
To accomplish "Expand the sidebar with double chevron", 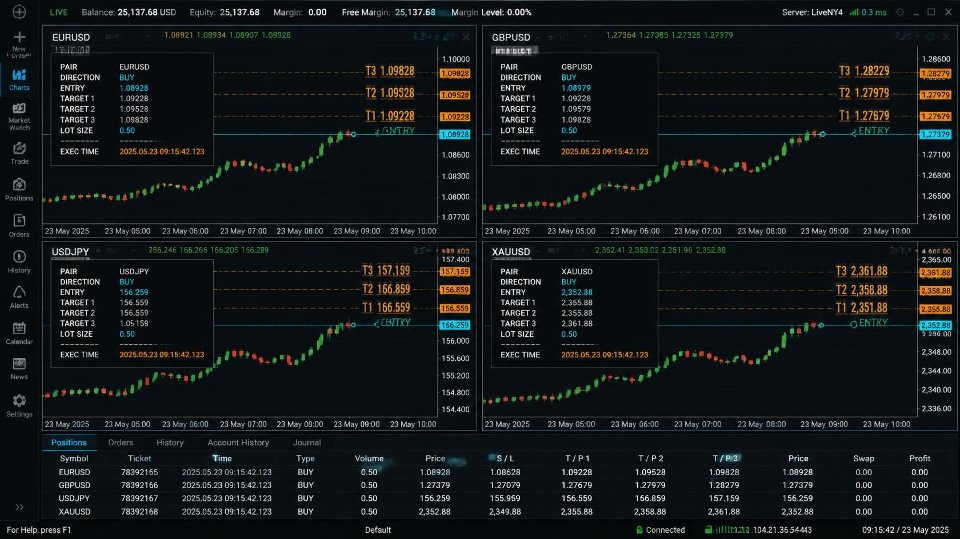I will click(19, 507).
